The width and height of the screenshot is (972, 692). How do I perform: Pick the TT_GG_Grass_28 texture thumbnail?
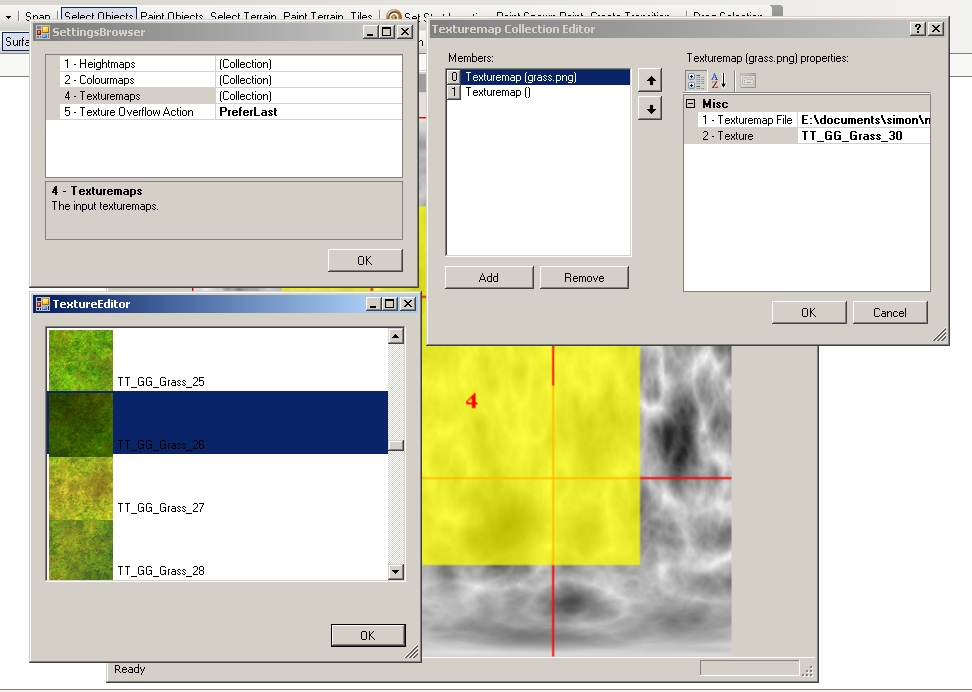tap(81, 549)
